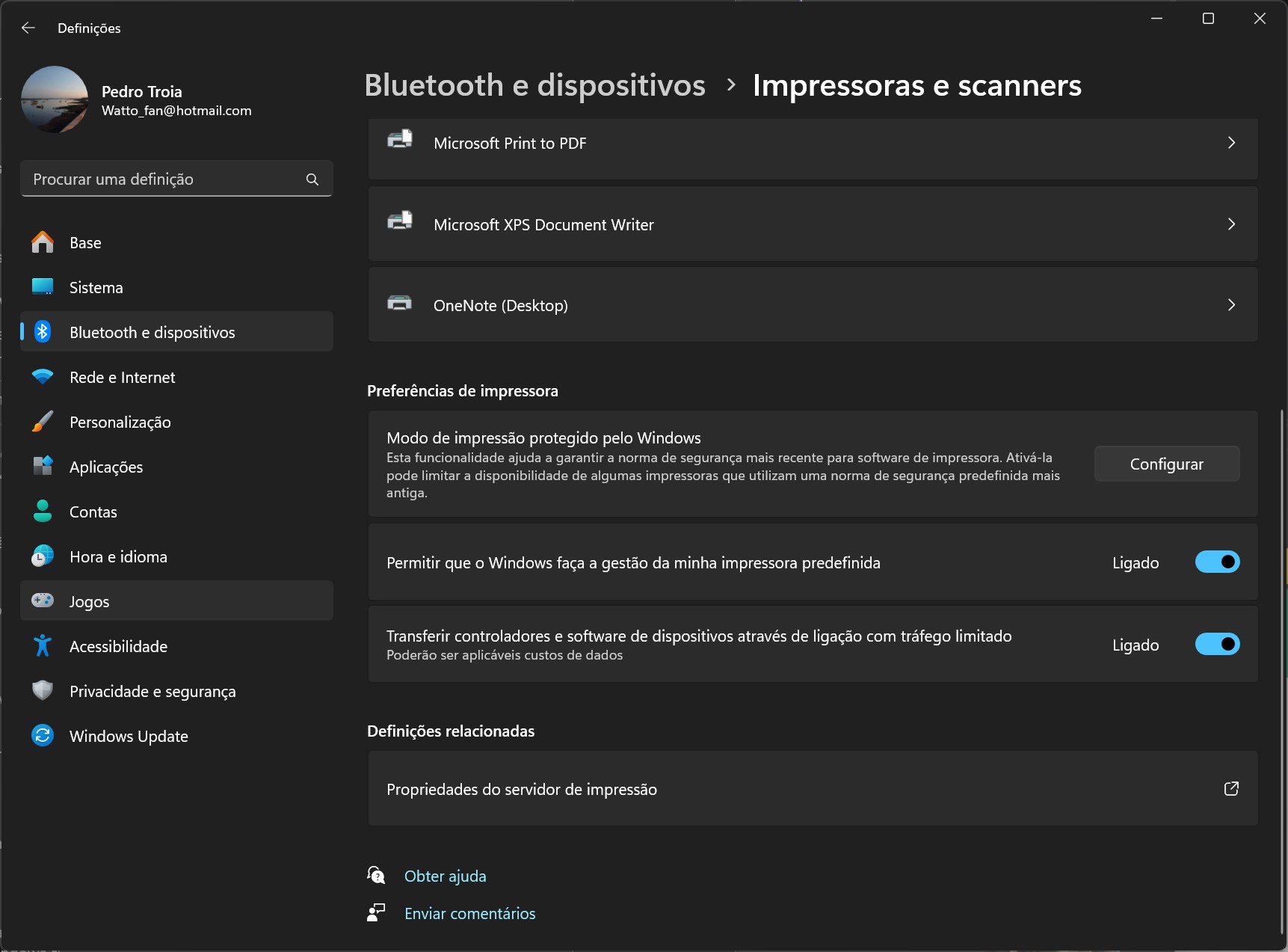Open Acessibilidade settings
Viewport: 1288px width, 952px height.
click(176, 646)
